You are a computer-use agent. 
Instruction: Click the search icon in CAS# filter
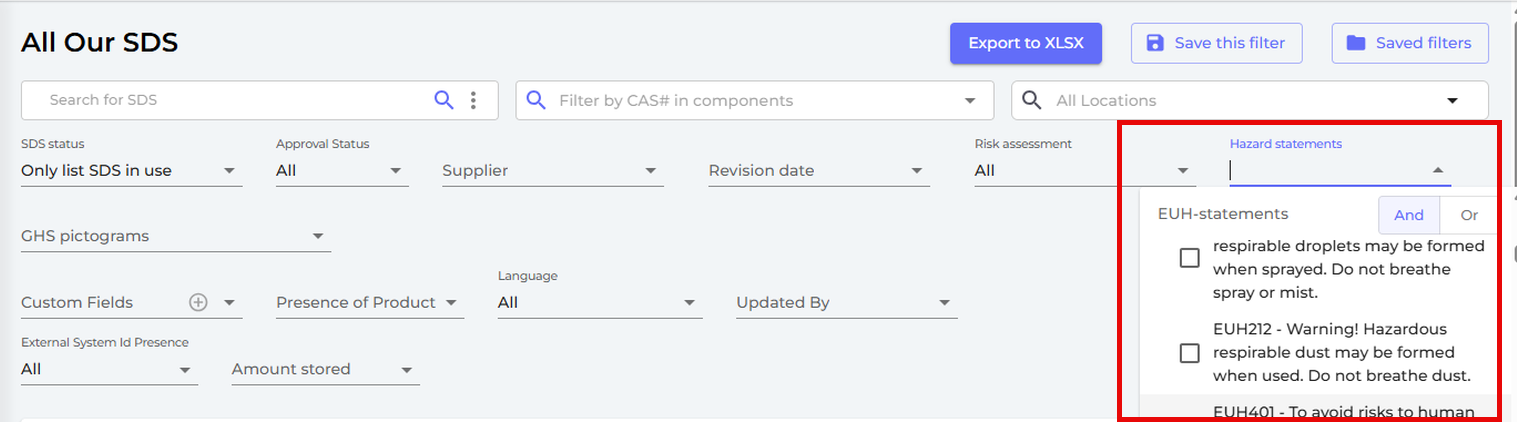click(x=536, y=100)
